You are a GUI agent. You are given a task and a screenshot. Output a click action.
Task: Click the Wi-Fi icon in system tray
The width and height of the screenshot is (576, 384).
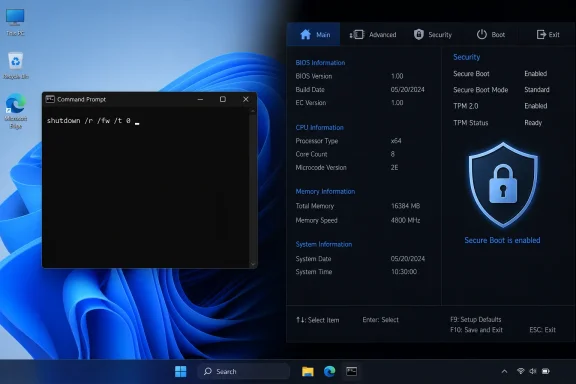(521, 371)
